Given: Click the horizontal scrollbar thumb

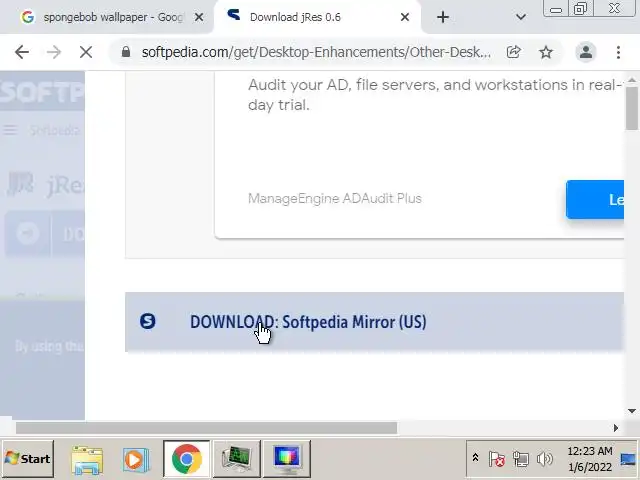Looking at the screenshot, I should coord(206,428).
